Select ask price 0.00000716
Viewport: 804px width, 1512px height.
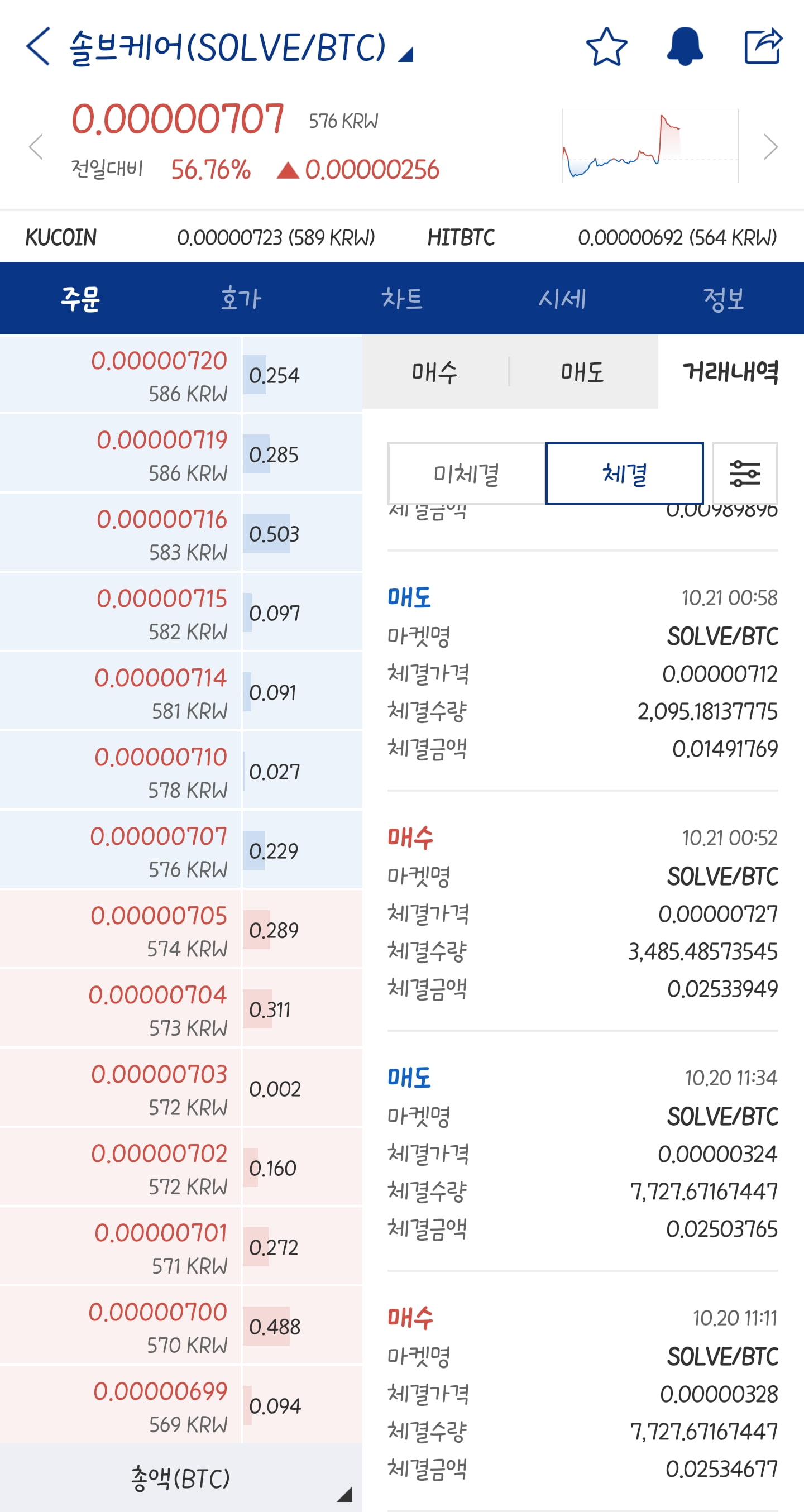120,533
